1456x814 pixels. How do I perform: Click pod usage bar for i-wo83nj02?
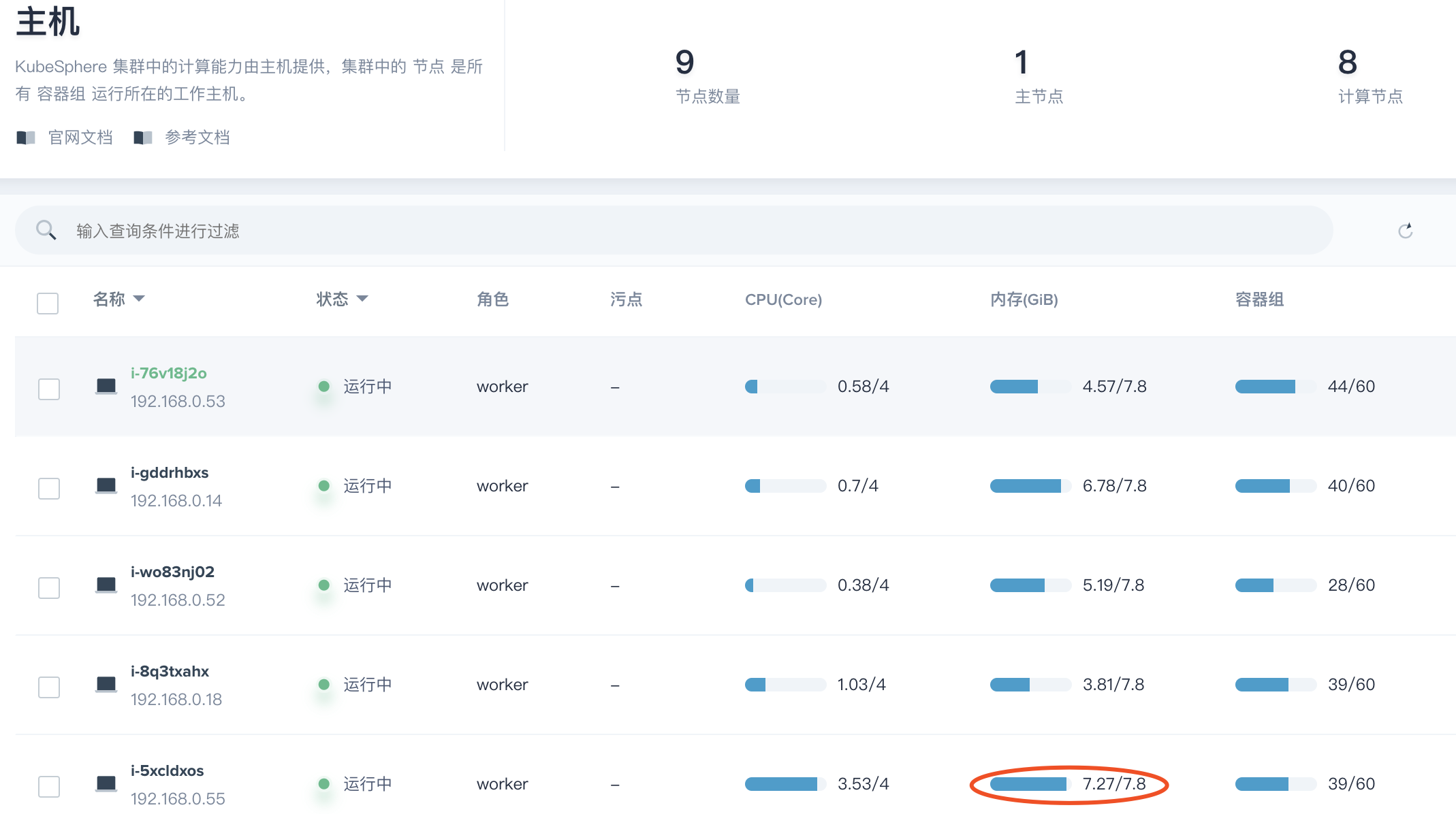(x=1276, y=585)
